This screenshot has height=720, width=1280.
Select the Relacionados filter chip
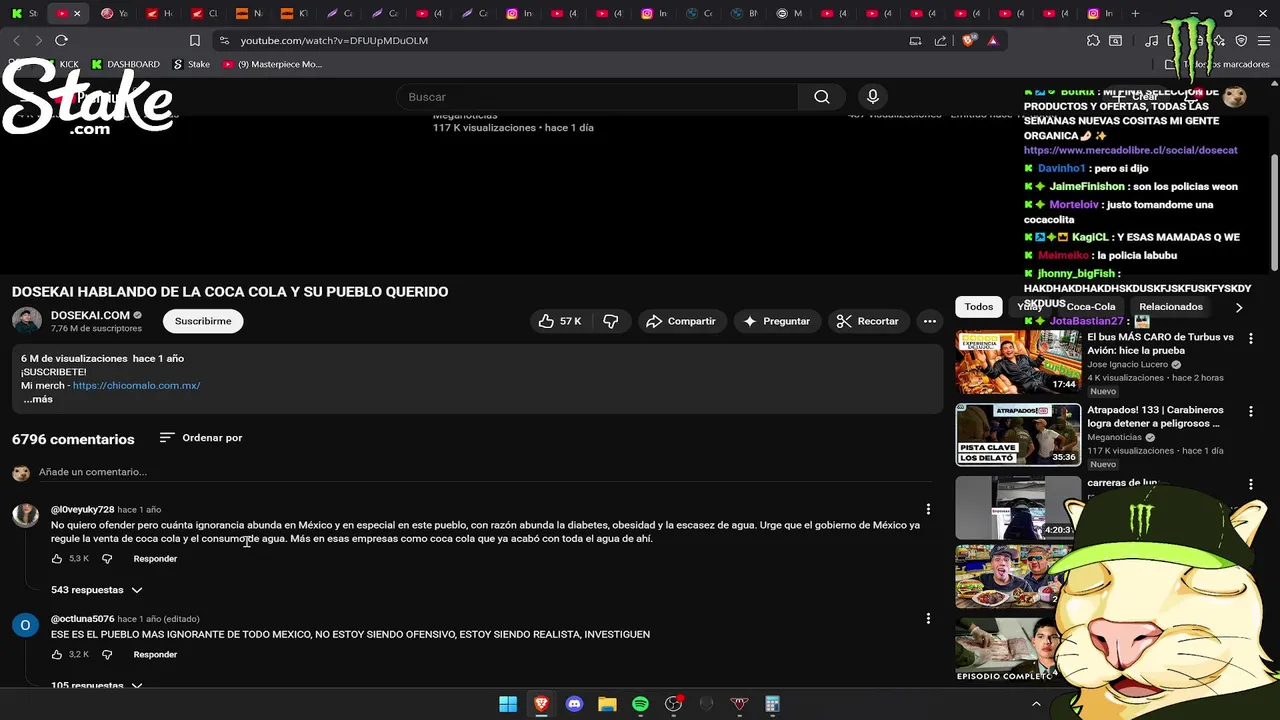[1171, 307]
